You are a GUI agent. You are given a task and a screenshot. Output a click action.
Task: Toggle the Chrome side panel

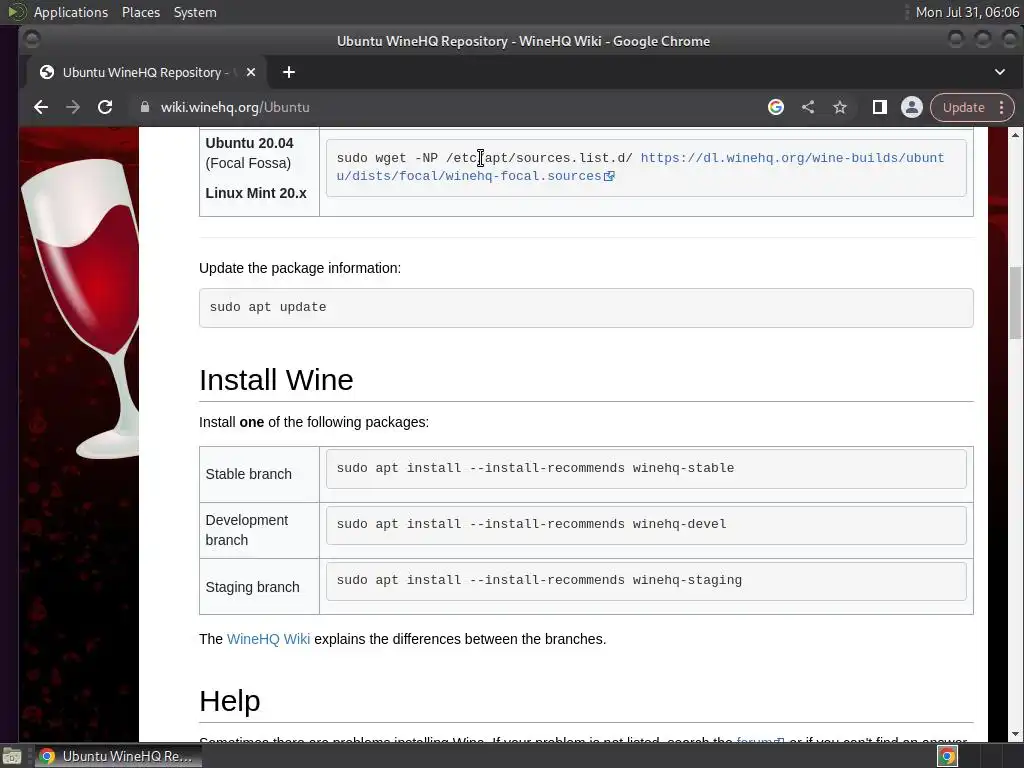click(x=880, y=107)
